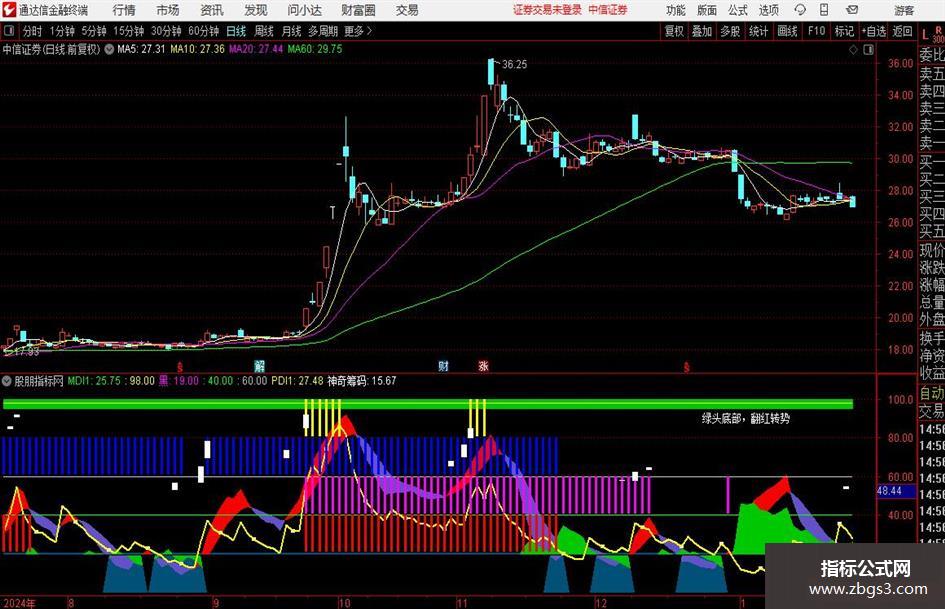The image size is (945, 609).
Task: Click the panel layout icon above price axis
Action: point(868,50)
